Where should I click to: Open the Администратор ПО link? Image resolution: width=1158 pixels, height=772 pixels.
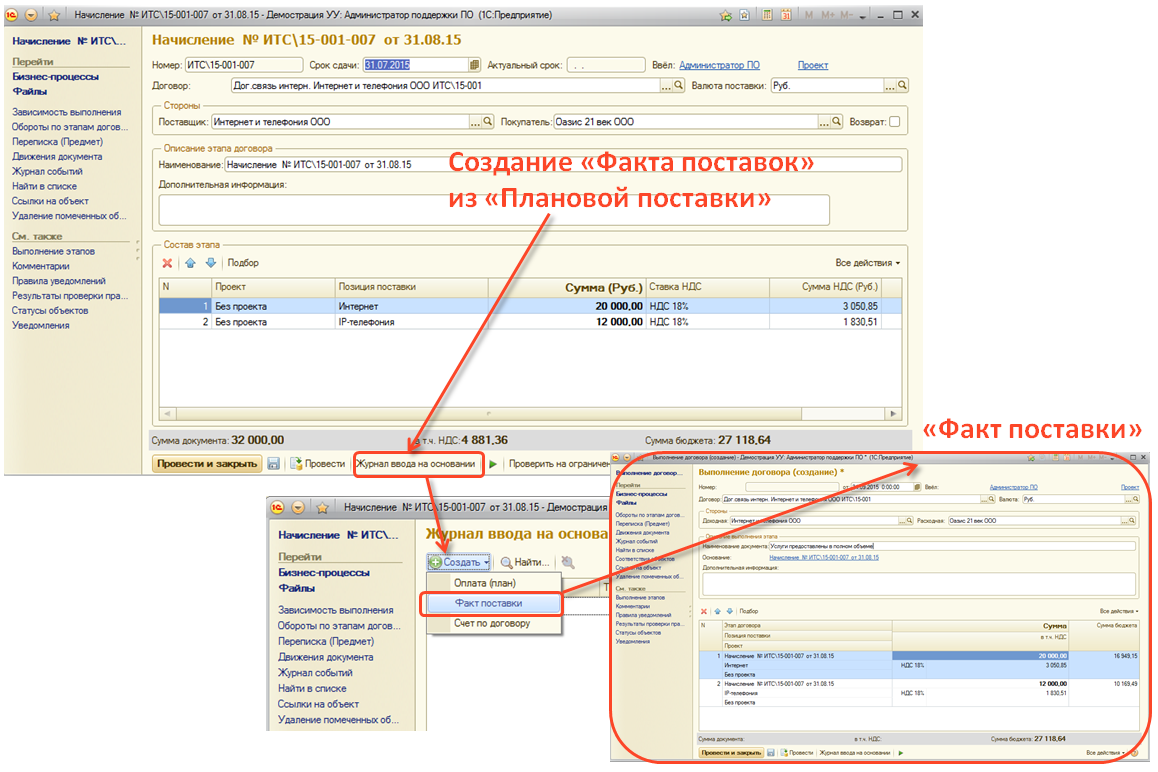point(718,65)
